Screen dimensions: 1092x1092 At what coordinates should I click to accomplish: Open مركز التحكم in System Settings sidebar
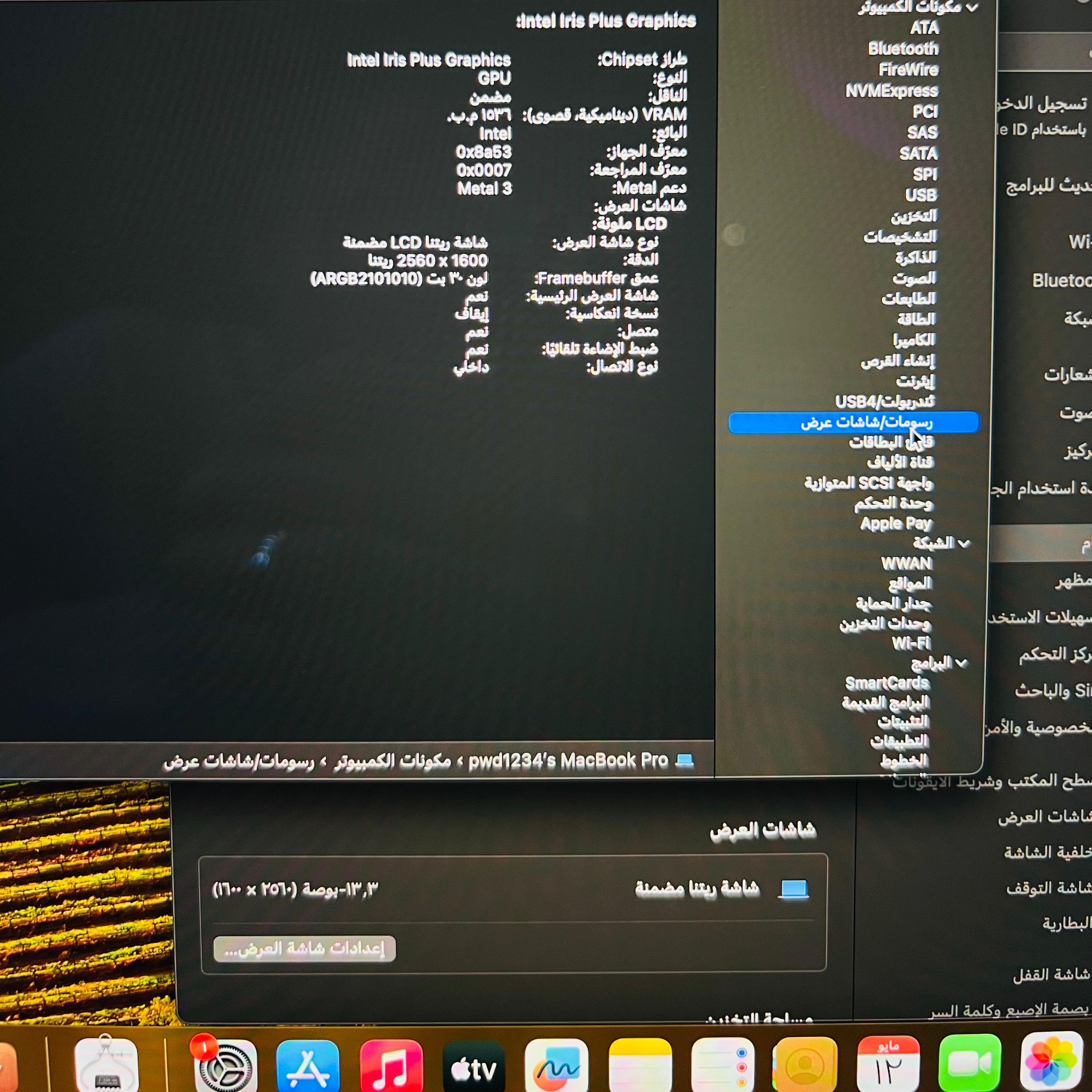coord(1055,655)
